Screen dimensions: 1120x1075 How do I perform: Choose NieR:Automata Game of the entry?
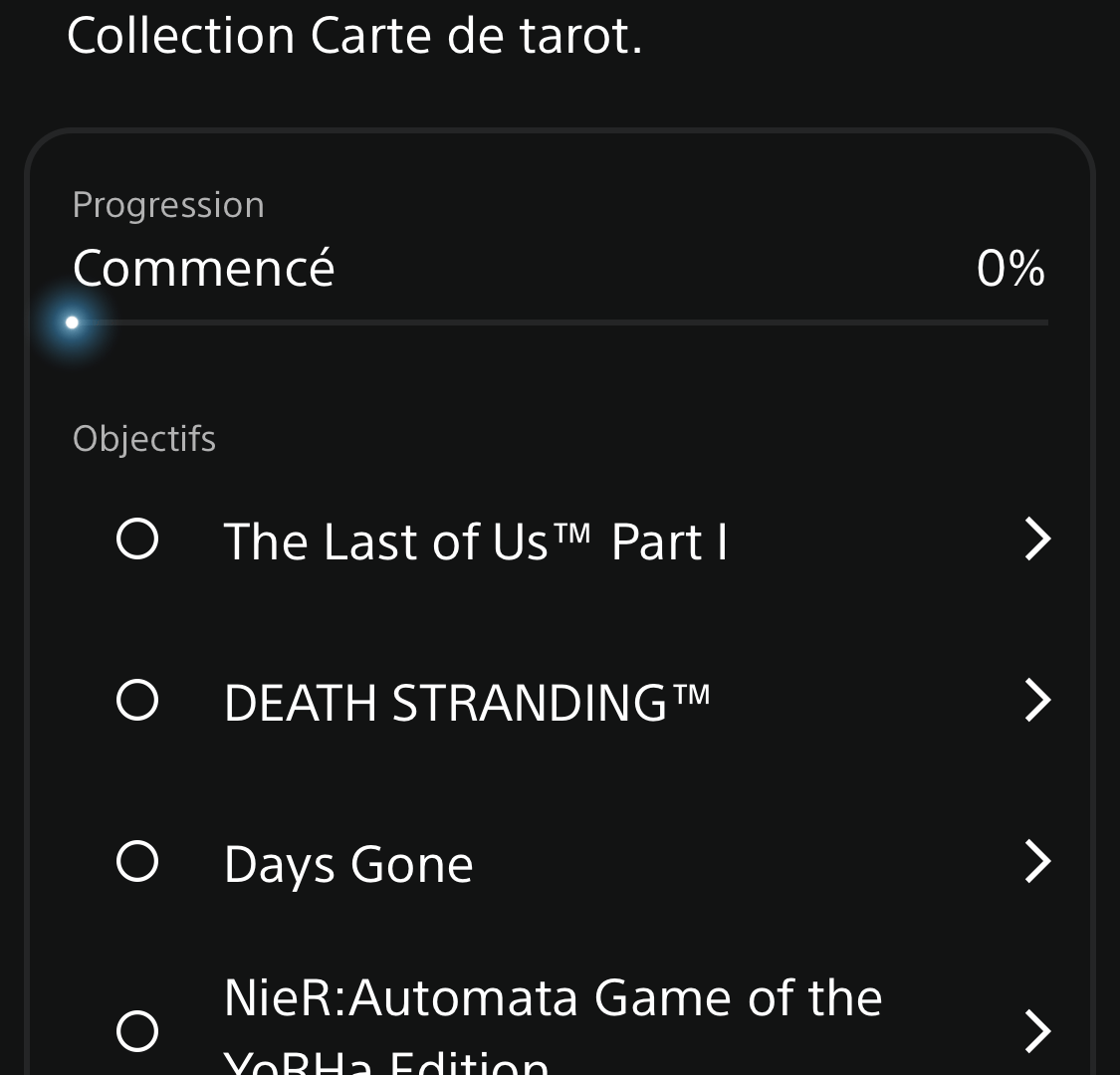pyautogui.click(x=553, y=997)
